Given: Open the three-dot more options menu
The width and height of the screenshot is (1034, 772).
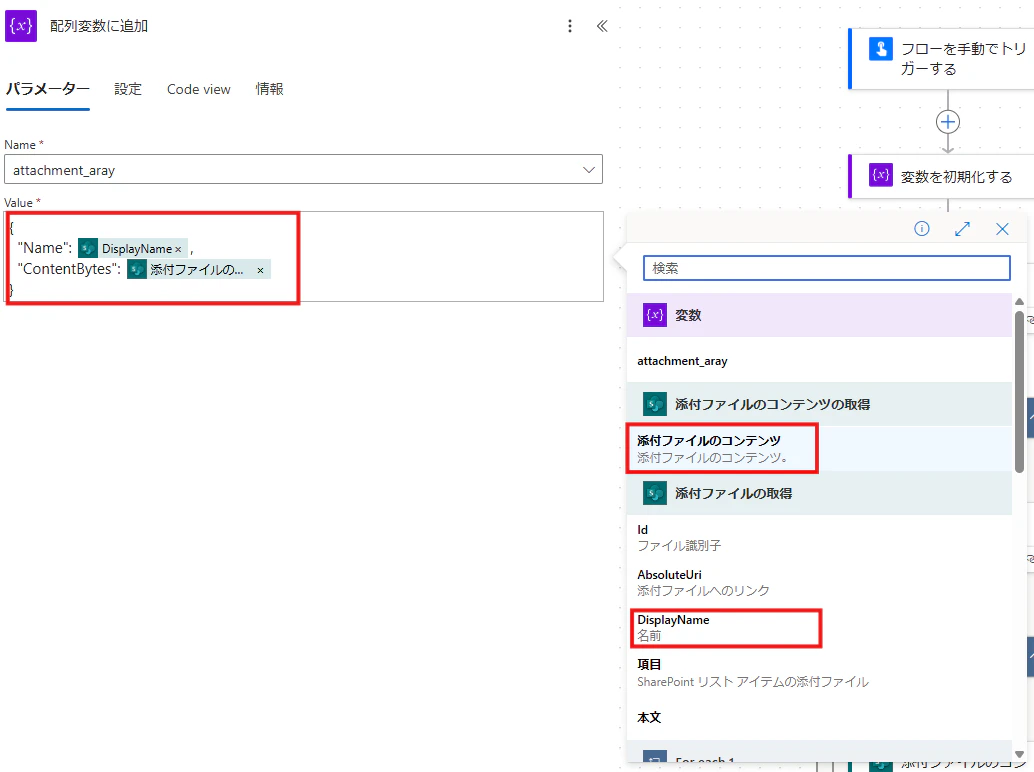Looking at the screenshot, I should [570, 26].
